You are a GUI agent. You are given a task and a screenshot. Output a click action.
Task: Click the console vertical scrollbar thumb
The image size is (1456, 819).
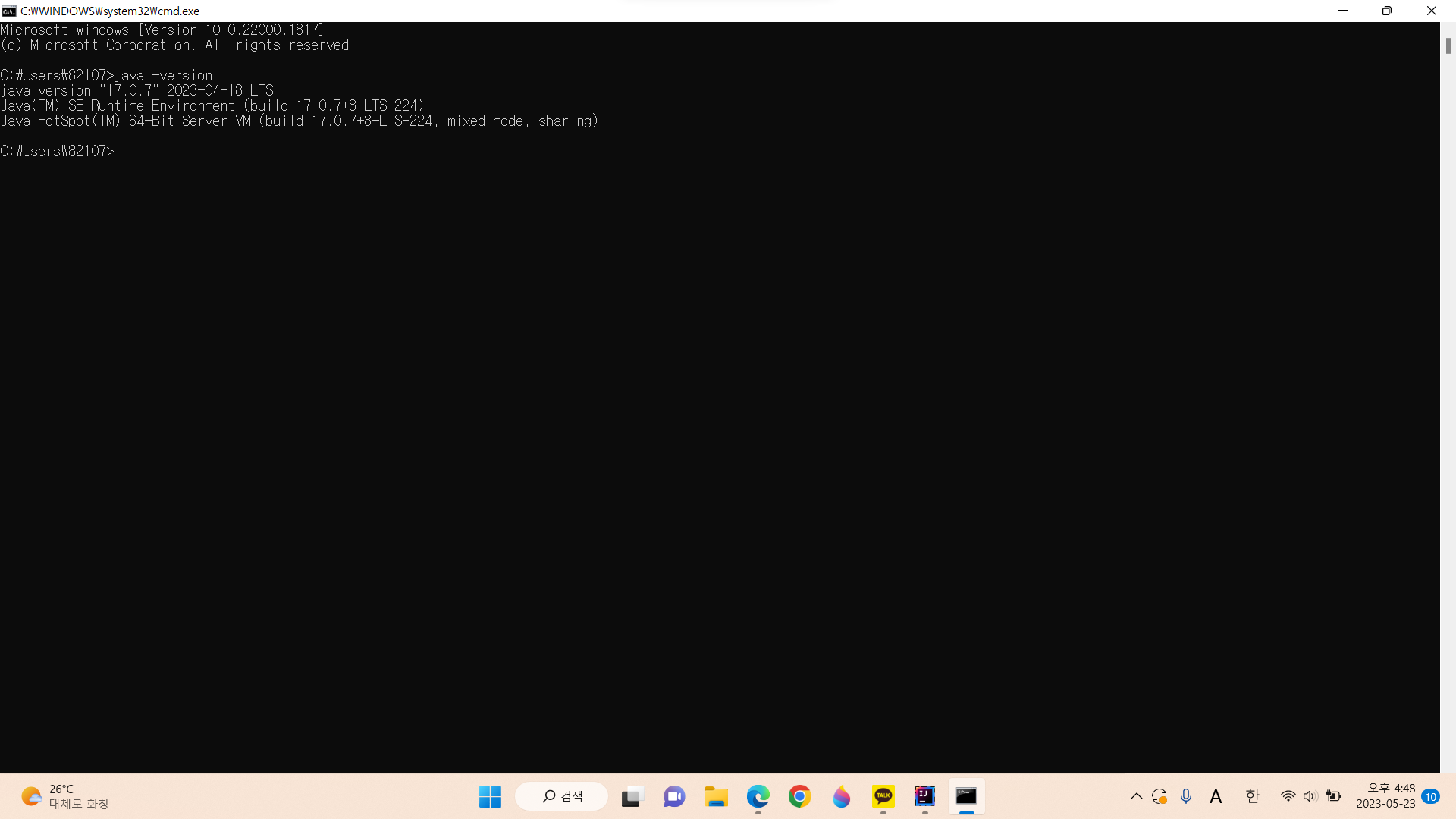[1448, 45]
